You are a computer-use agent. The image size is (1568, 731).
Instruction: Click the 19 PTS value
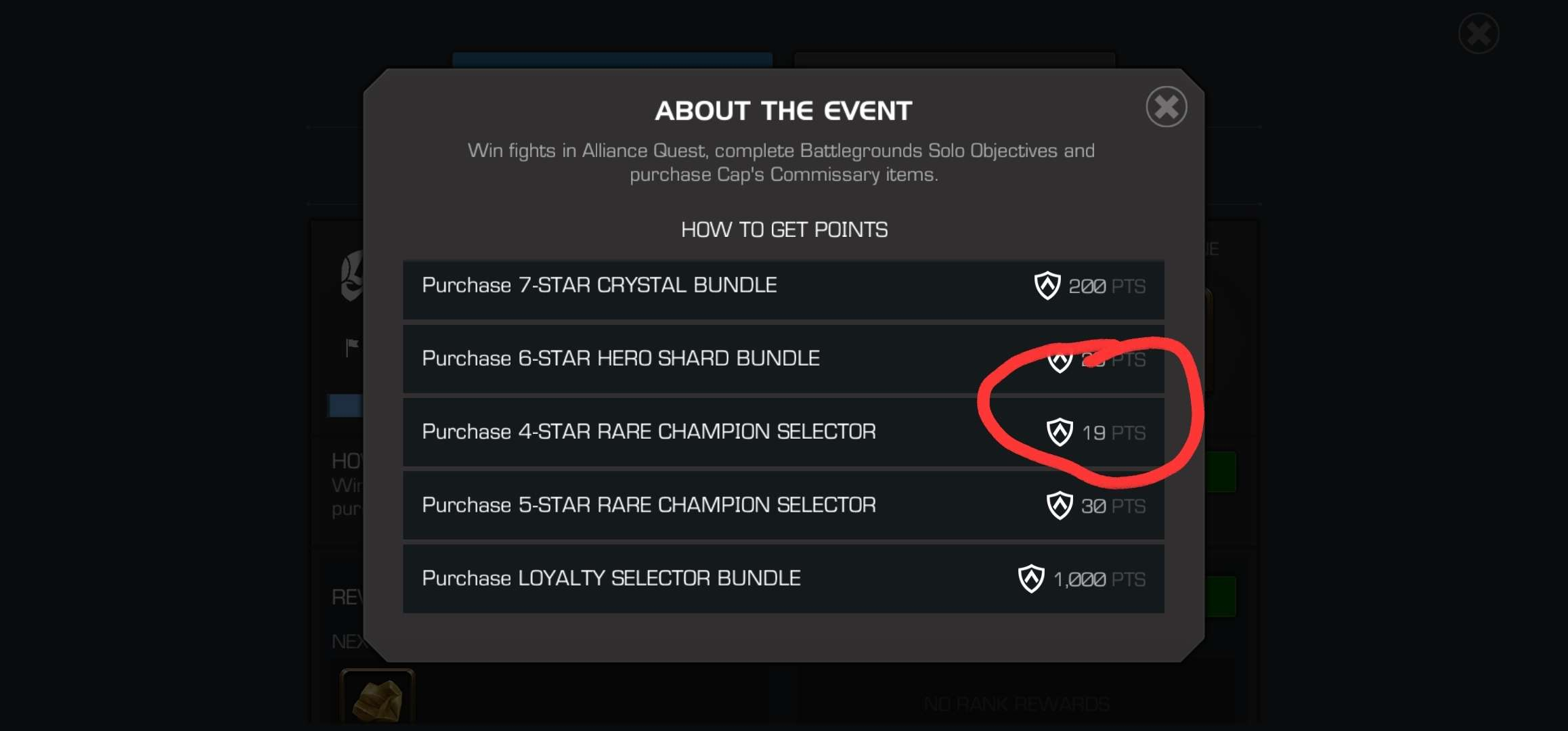[x=1114, y=433]
